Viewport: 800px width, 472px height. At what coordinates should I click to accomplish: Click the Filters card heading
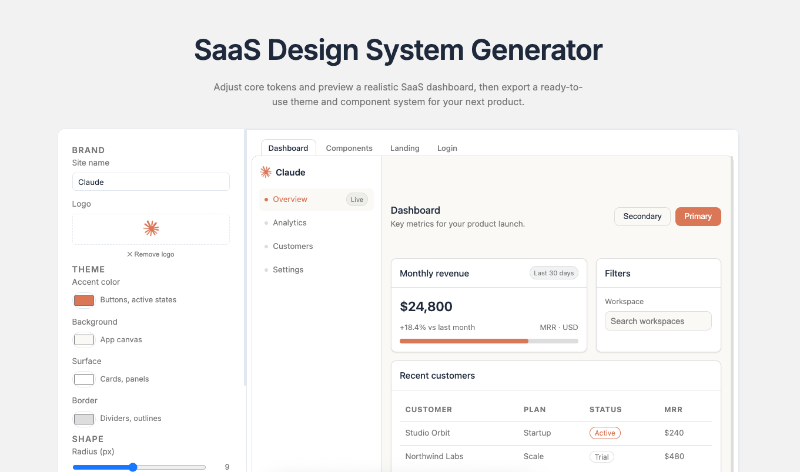[617, 274]
